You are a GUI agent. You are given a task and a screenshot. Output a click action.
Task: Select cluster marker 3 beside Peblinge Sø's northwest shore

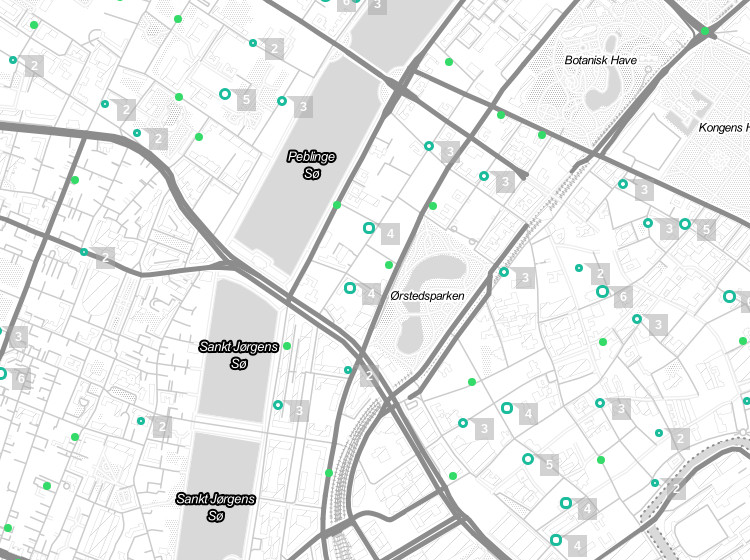coord(282,101)
